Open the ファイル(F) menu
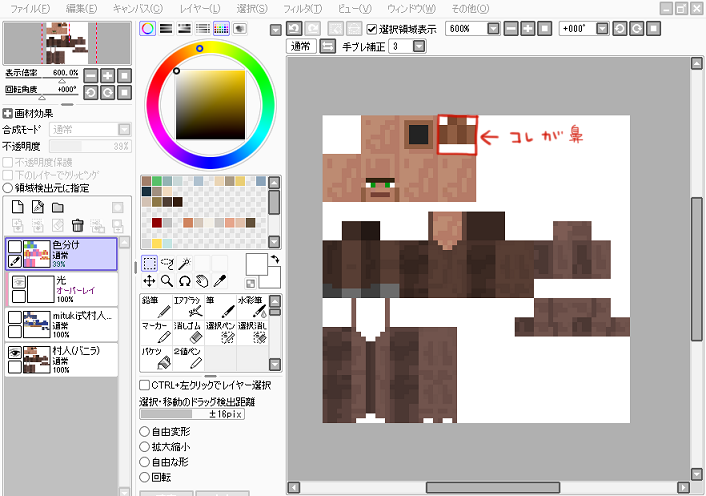The height and width of the screenshot is (496, 706). pos(30,9)
